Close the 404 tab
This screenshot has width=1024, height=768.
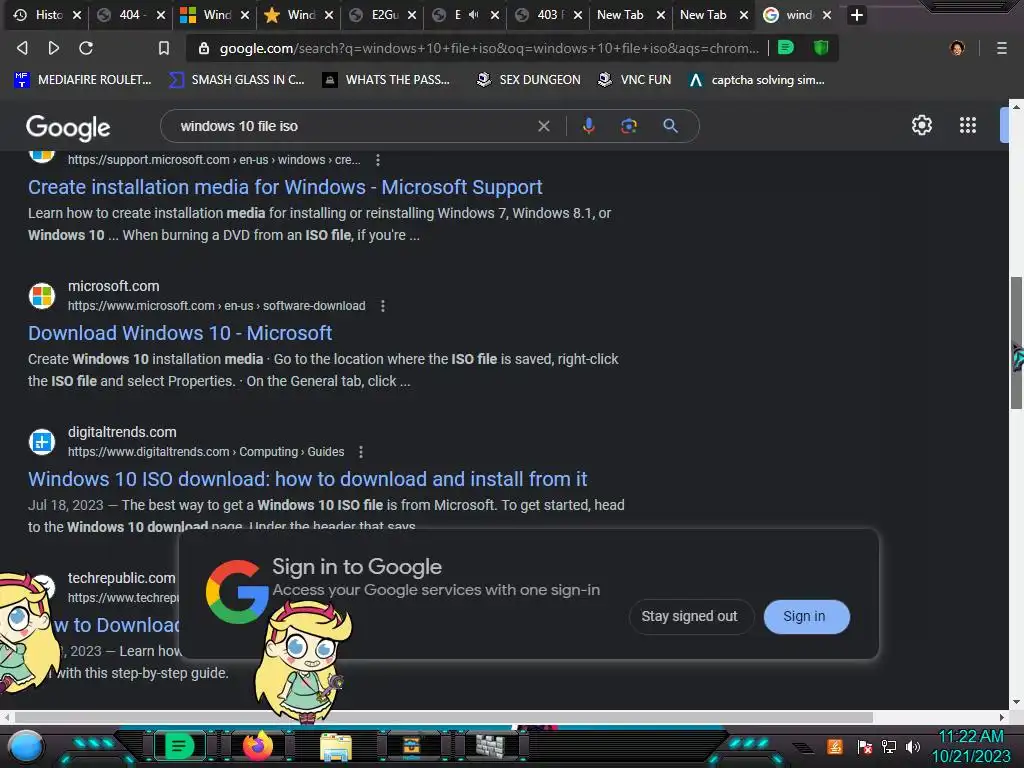click(x=161, y=14)
